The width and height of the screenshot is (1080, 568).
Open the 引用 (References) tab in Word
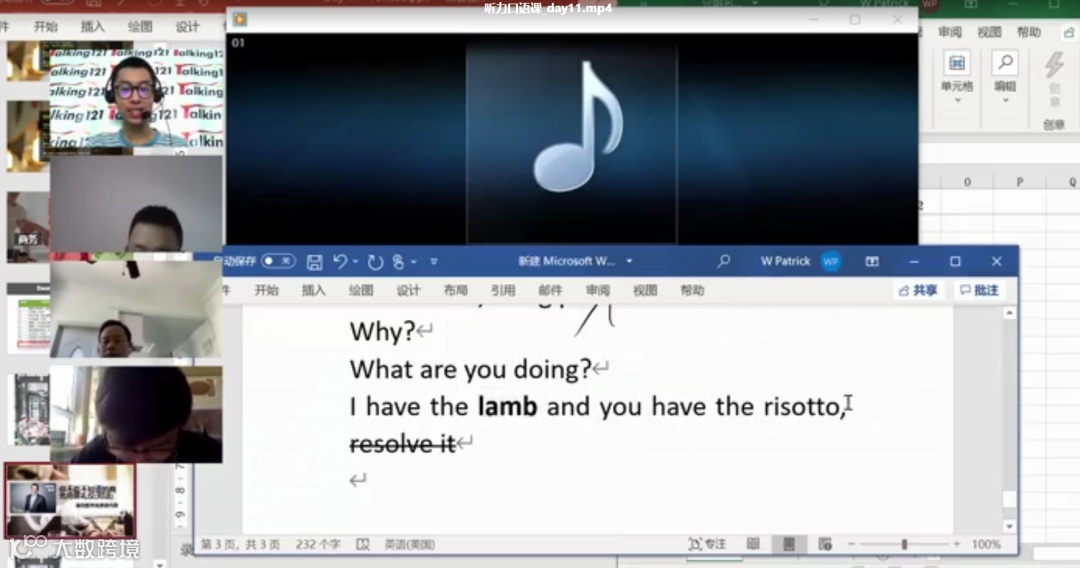click(x=503, y=291)
